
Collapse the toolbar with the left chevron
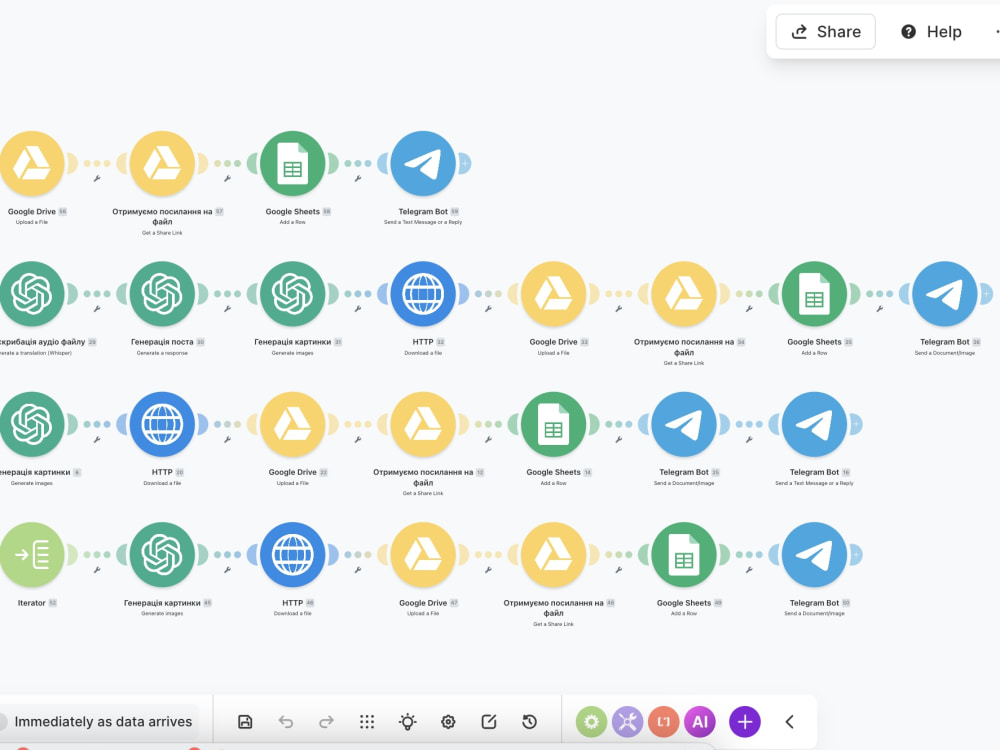pos(790,721)
